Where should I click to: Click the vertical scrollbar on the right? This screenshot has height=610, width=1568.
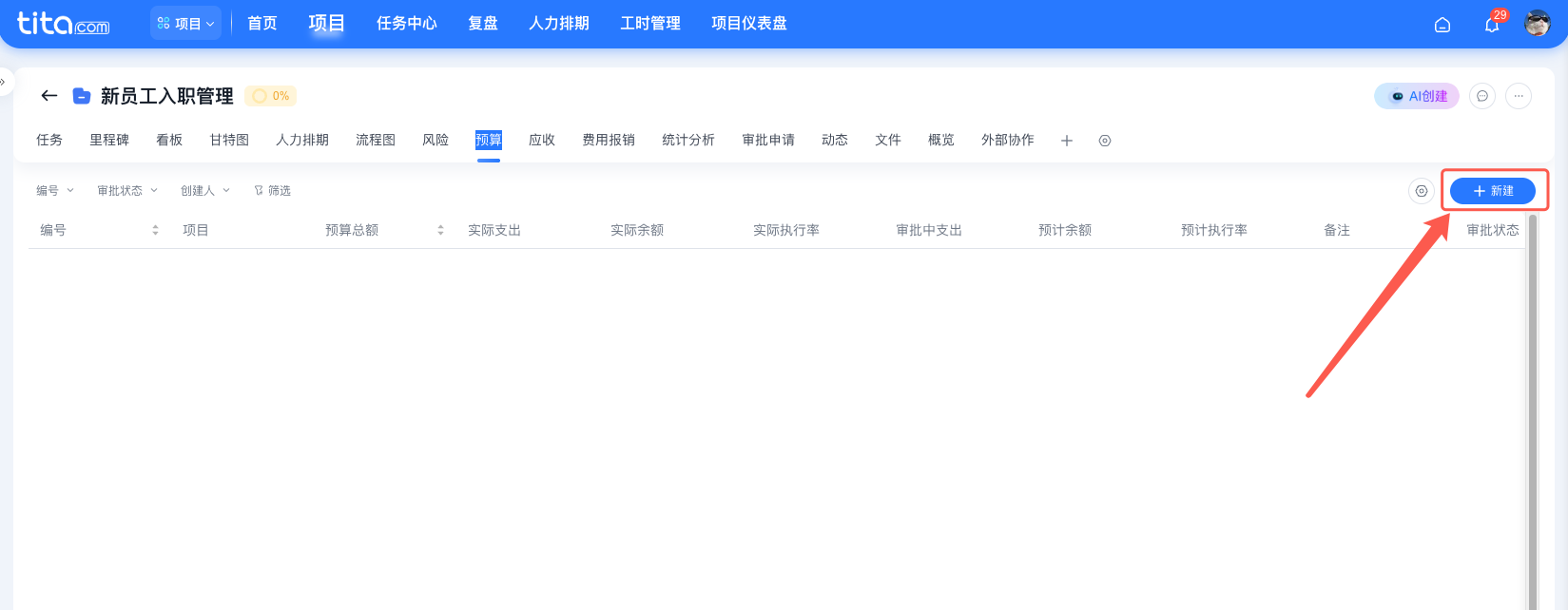point(1533,412)
